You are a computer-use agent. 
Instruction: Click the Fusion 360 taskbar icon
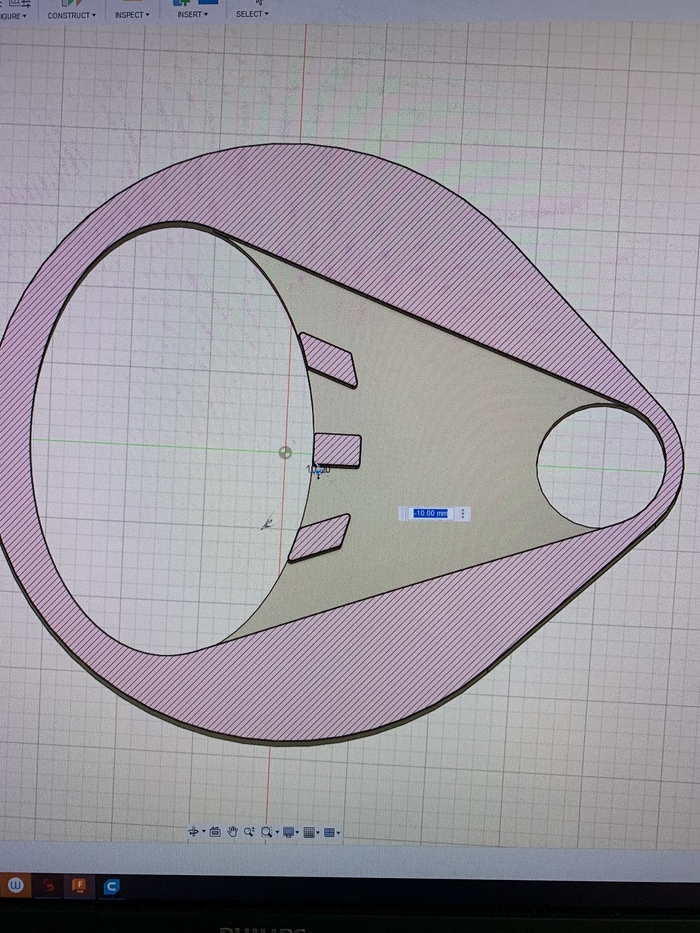(79, 886)
